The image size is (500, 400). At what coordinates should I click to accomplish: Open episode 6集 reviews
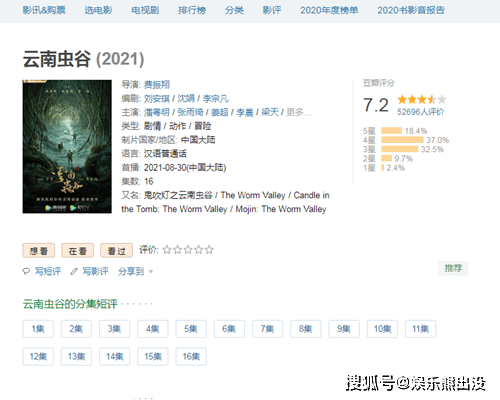click(x=229, y=329)
